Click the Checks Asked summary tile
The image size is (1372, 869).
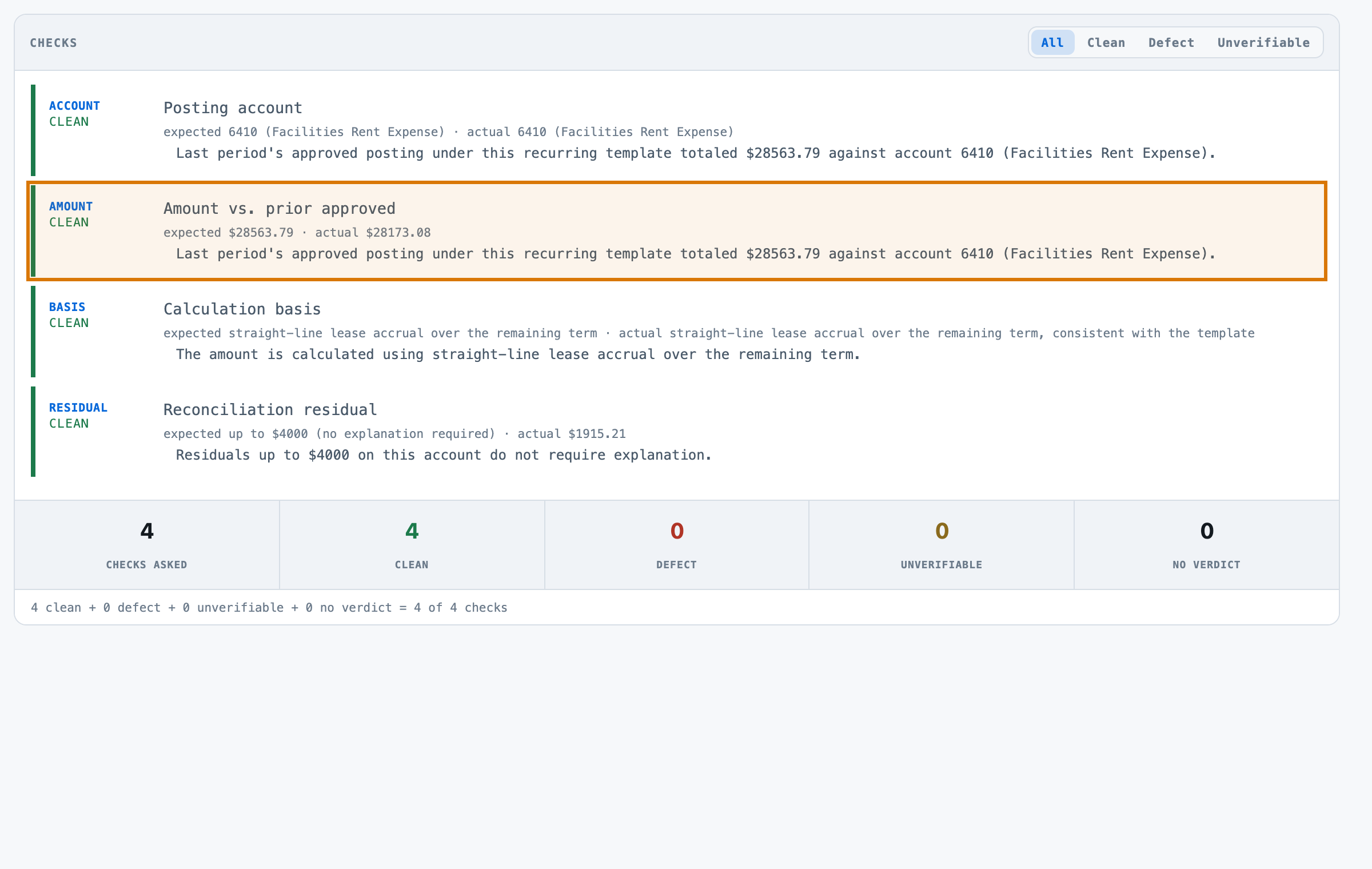click(x=147, y=545)
